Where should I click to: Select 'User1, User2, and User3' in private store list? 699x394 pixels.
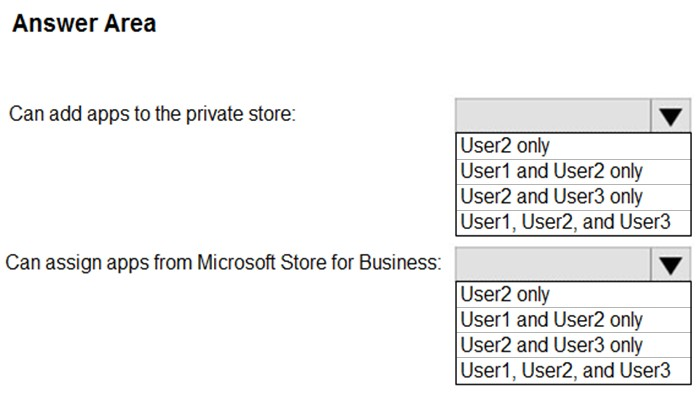(573, 222)
